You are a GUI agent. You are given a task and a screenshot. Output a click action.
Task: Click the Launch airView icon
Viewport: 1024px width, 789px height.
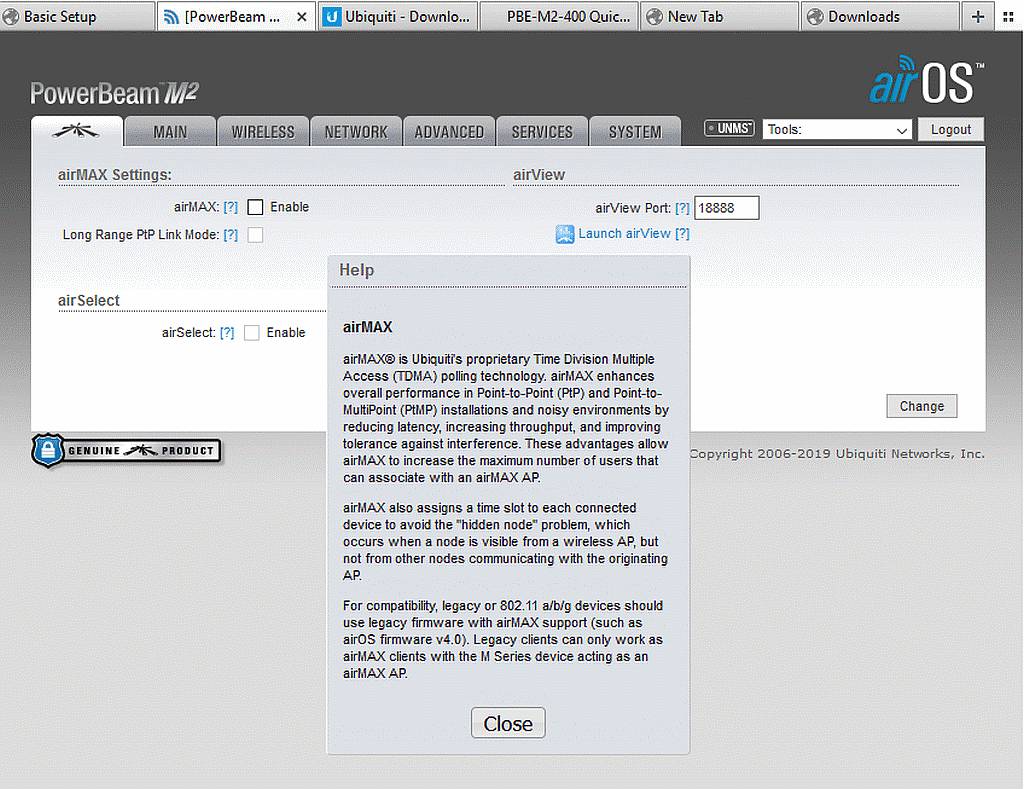[x=565, y=234]
